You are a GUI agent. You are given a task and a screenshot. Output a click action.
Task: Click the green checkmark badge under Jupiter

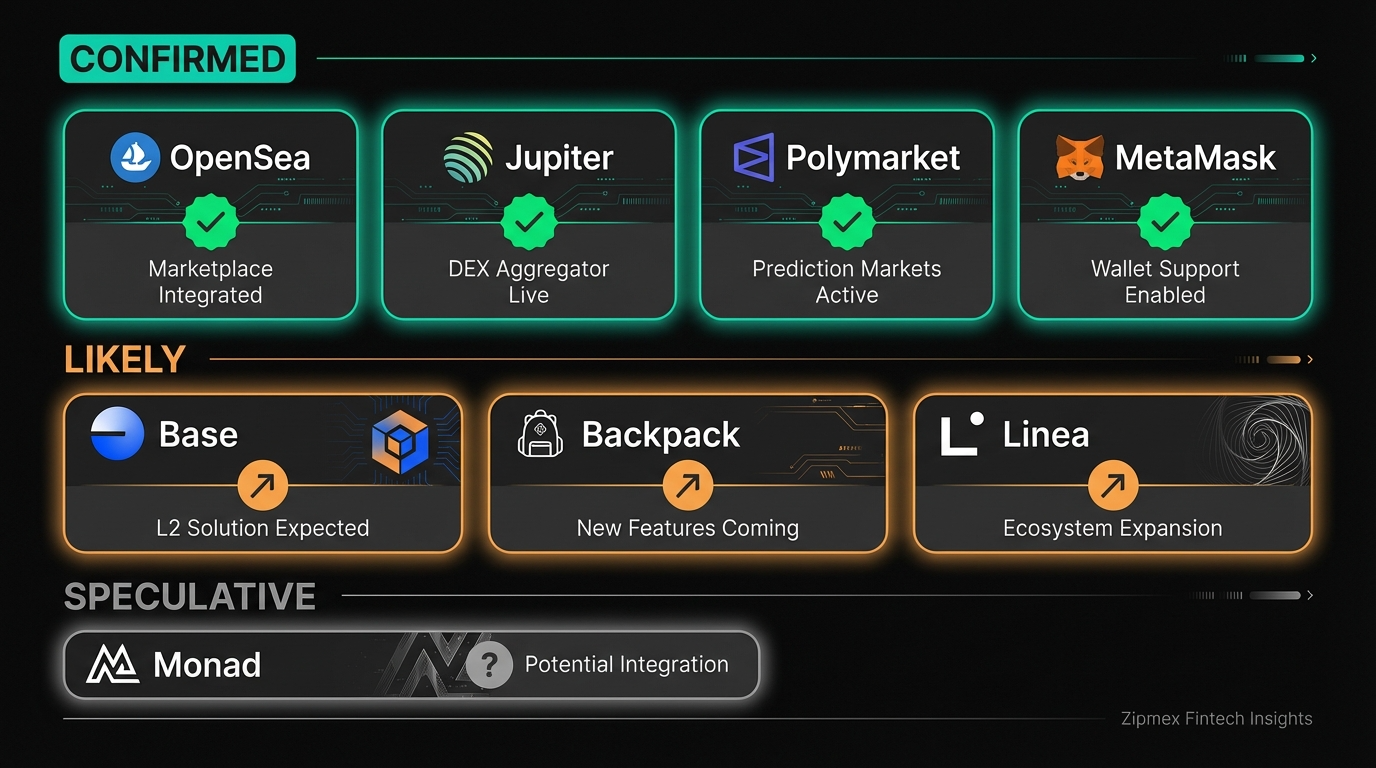(528, 222)
